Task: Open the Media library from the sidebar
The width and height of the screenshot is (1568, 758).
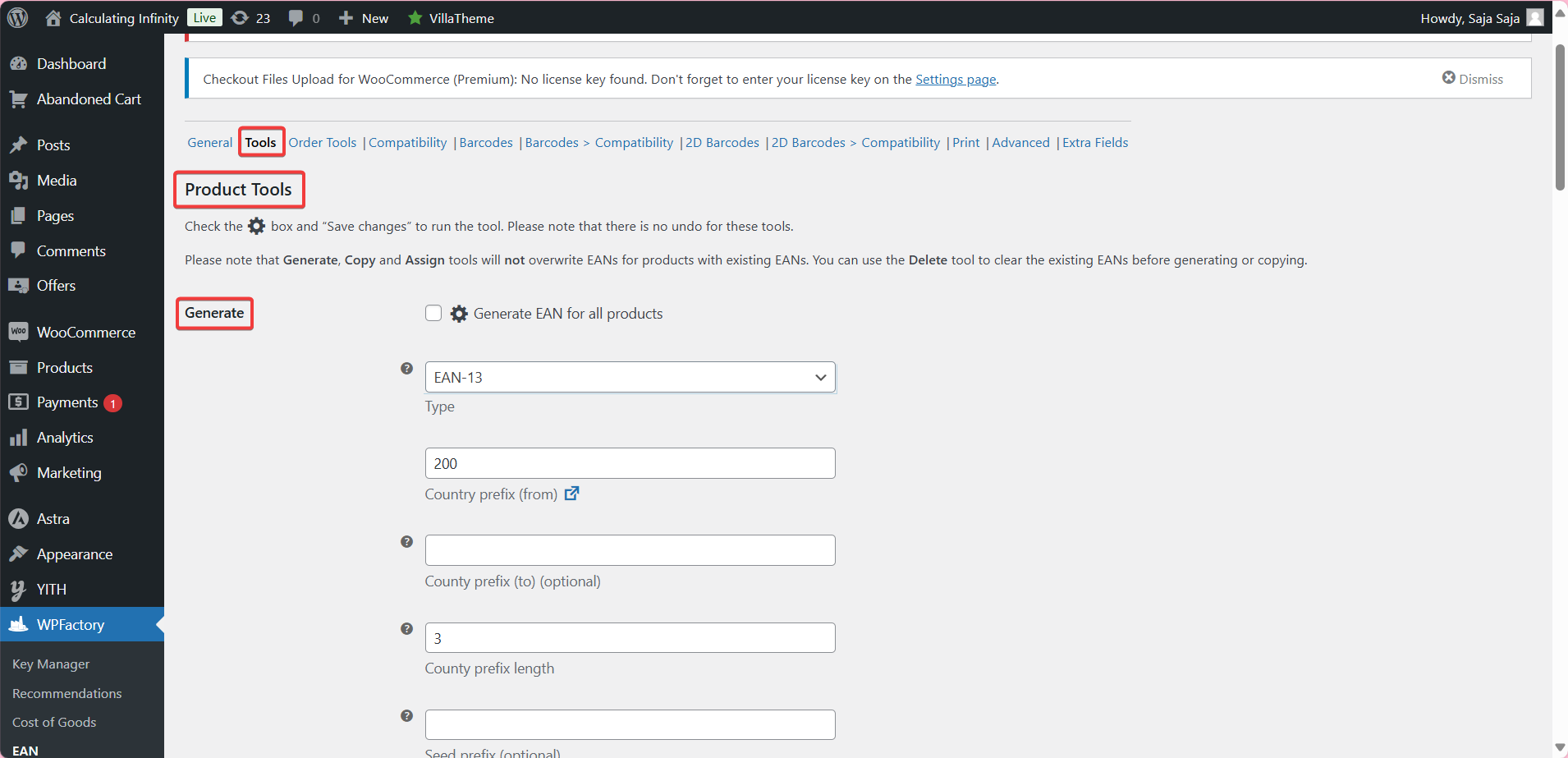Action: pyautogui.click(x=56, y=180)
